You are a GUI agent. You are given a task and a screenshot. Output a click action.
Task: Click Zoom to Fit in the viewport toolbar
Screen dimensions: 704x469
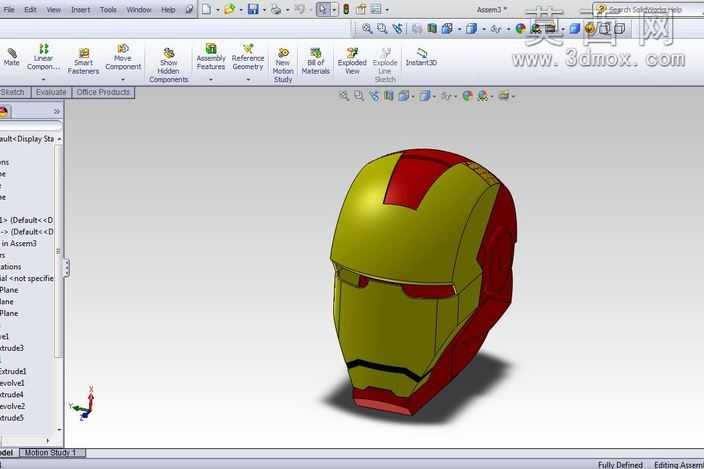coord(343,96)
